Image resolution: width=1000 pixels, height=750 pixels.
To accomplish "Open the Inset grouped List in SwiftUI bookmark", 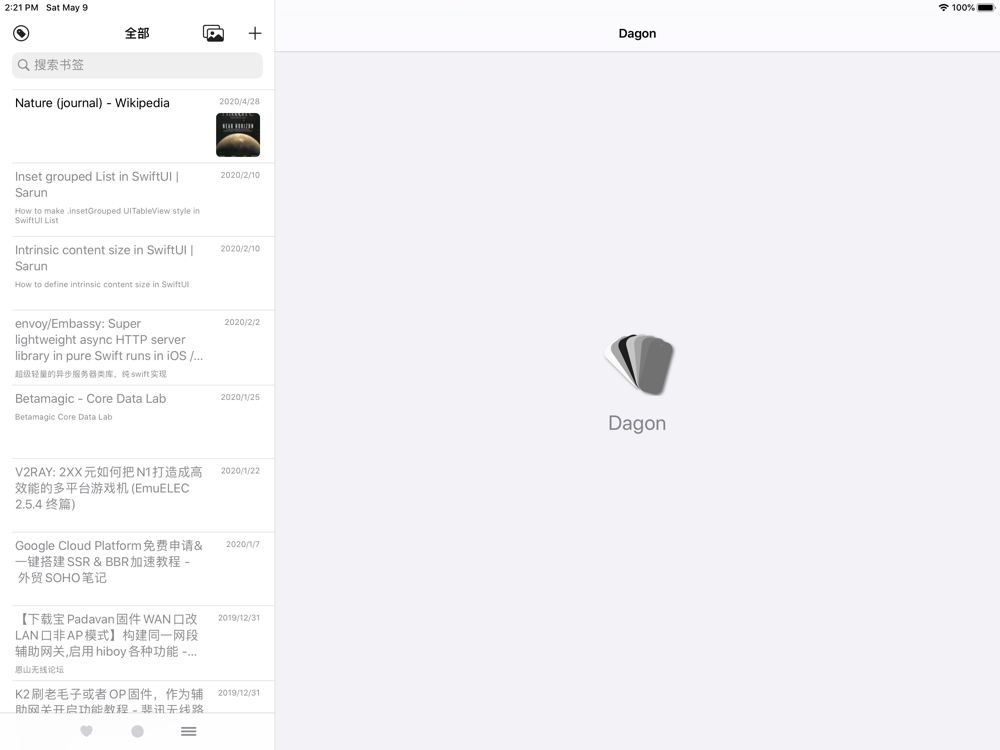I will [x=137, y=200].
